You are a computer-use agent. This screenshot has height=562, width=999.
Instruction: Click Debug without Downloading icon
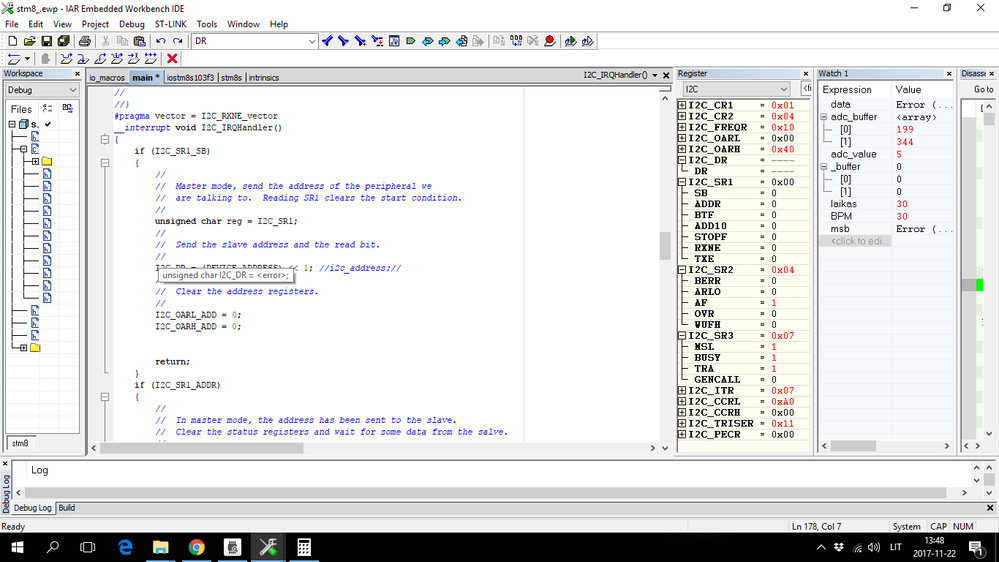click(x=587, y=41)
